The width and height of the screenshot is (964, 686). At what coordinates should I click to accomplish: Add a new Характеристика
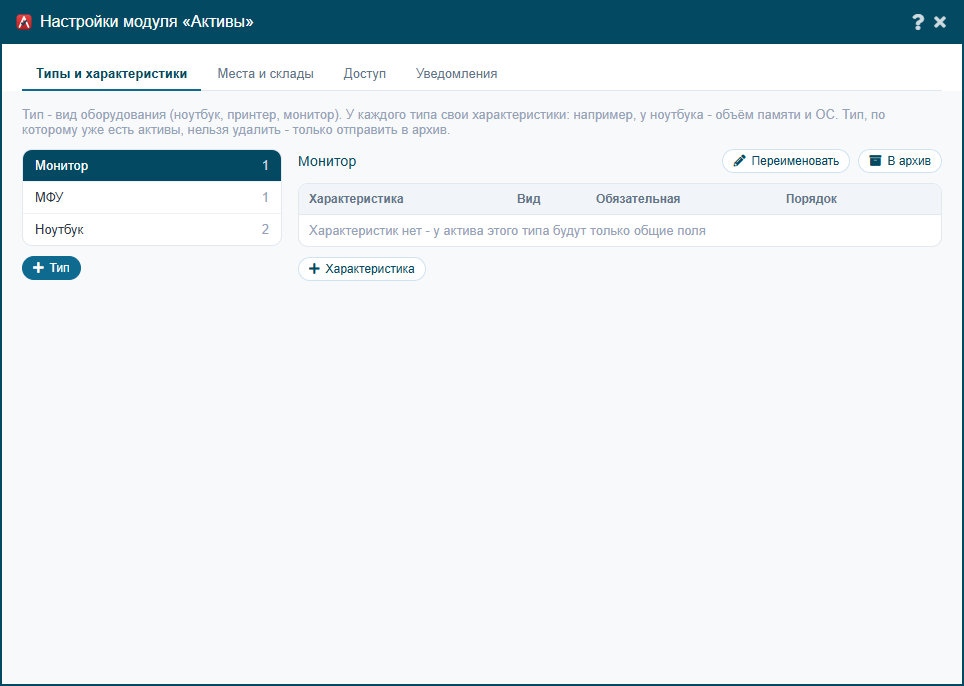point(362,269)
